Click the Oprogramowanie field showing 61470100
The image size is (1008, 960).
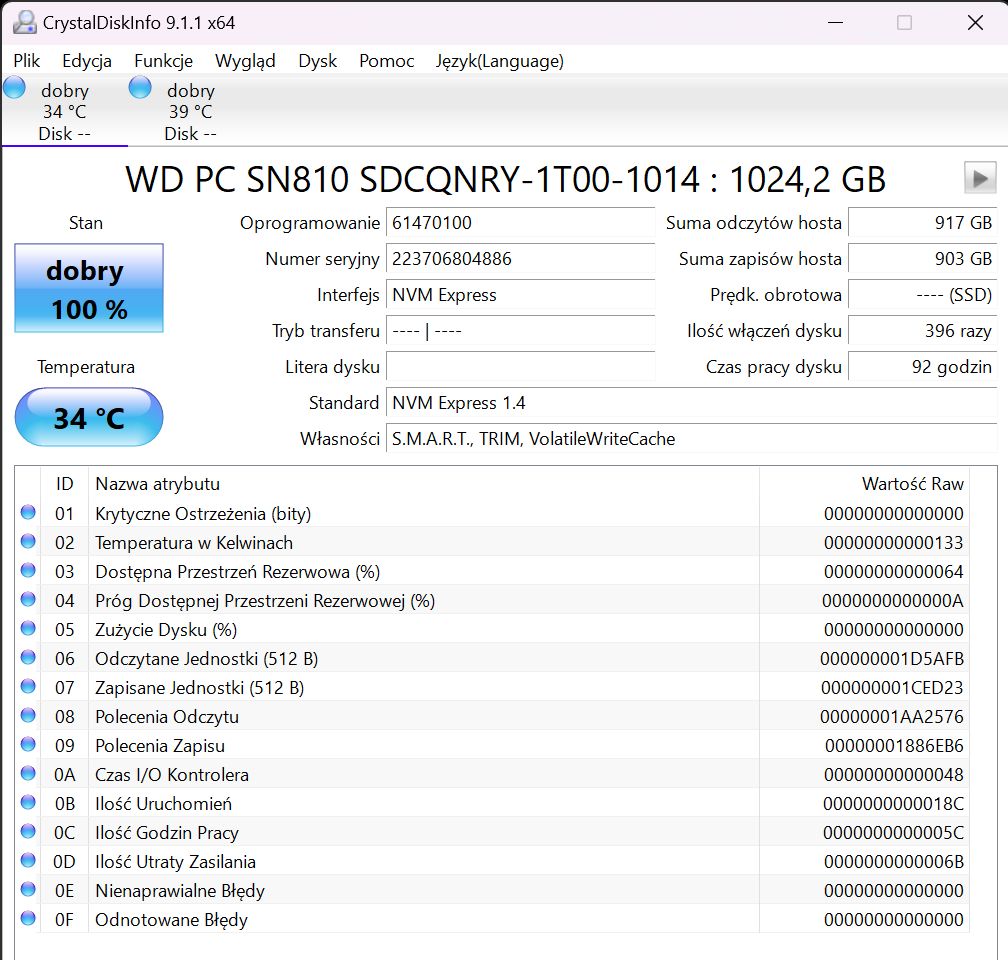point(520,223)
